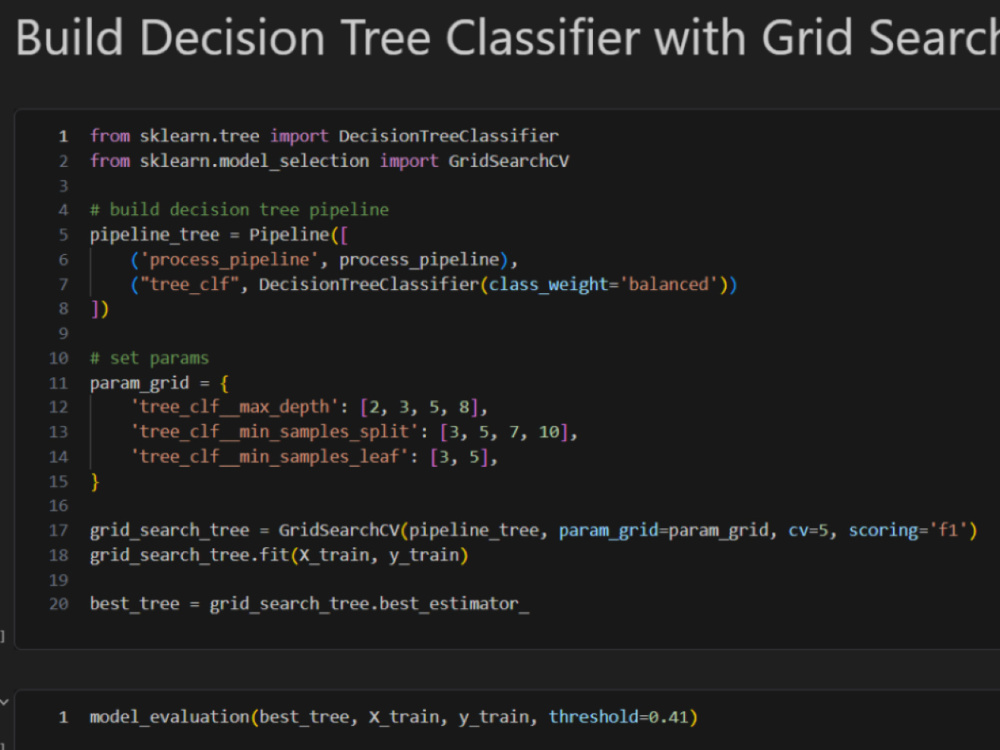Click "model_evaluation" function call in second cell

tap(170, 717)
